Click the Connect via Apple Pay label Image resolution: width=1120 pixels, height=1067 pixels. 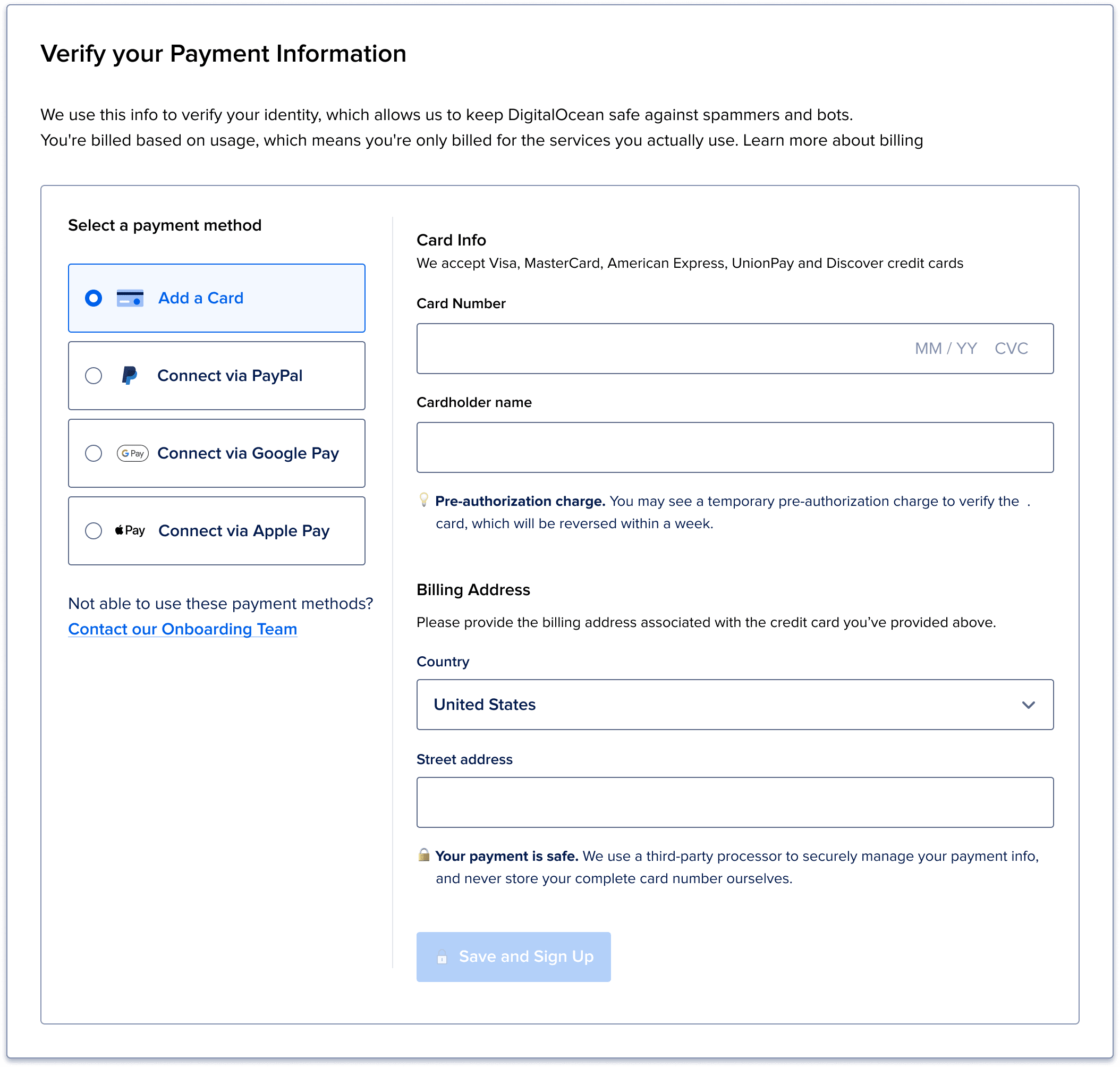244,531
